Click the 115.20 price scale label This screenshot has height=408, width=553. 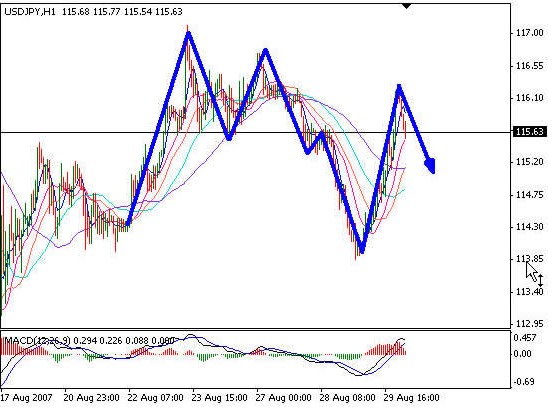click(529, 162)
